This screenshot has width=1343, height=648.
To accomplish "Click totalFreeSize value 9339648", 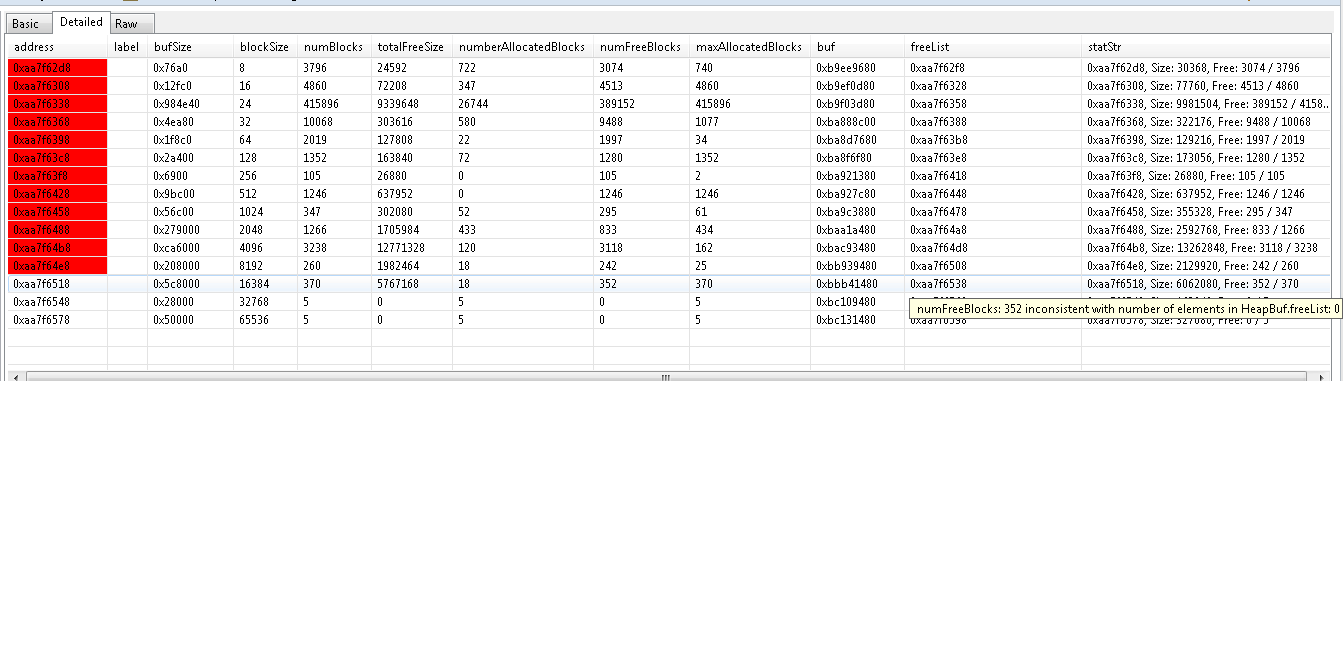I will pos(398,104).
